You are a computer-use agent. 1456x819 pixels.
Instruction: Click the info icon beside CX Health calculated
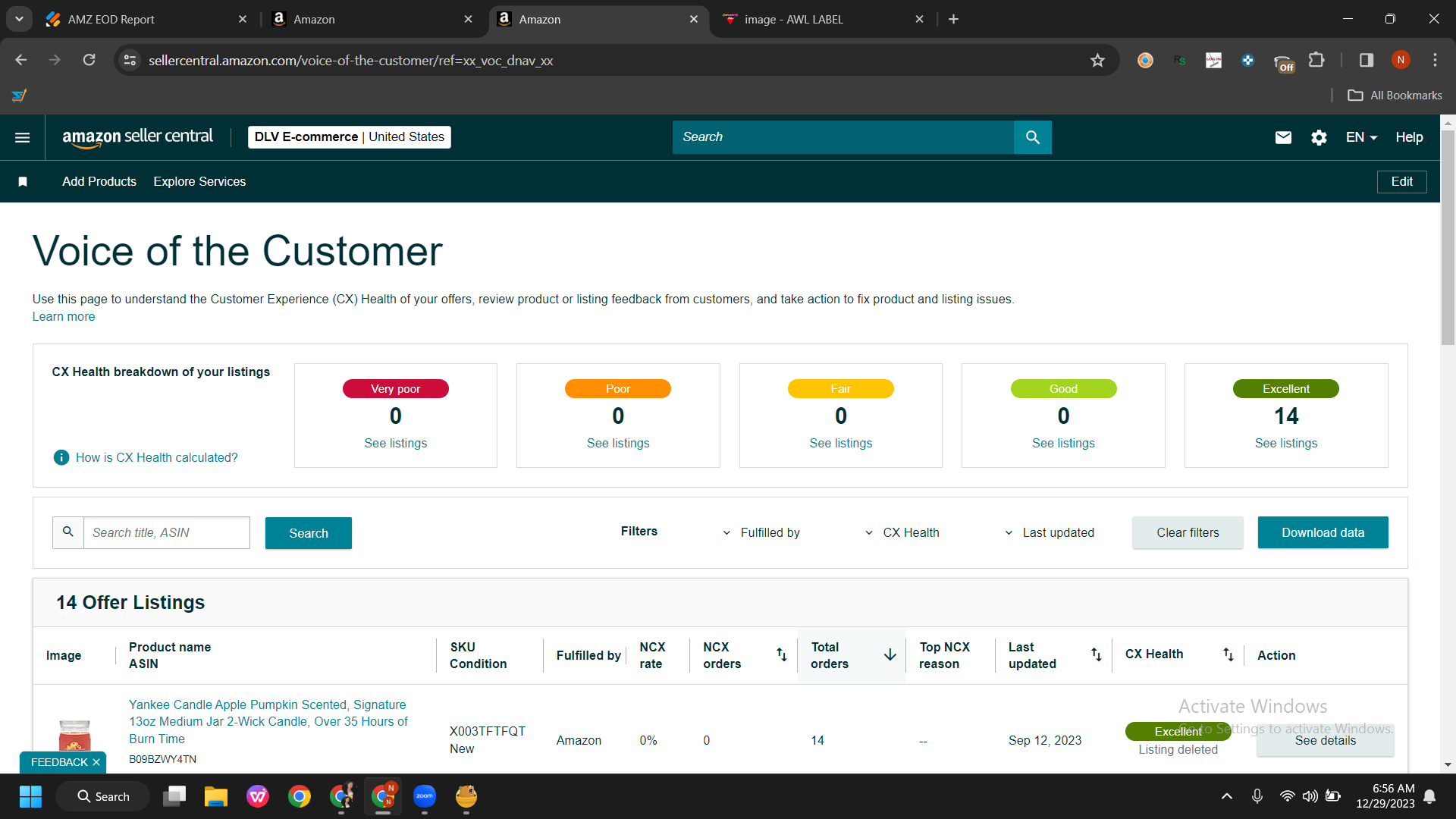point(61,457)
